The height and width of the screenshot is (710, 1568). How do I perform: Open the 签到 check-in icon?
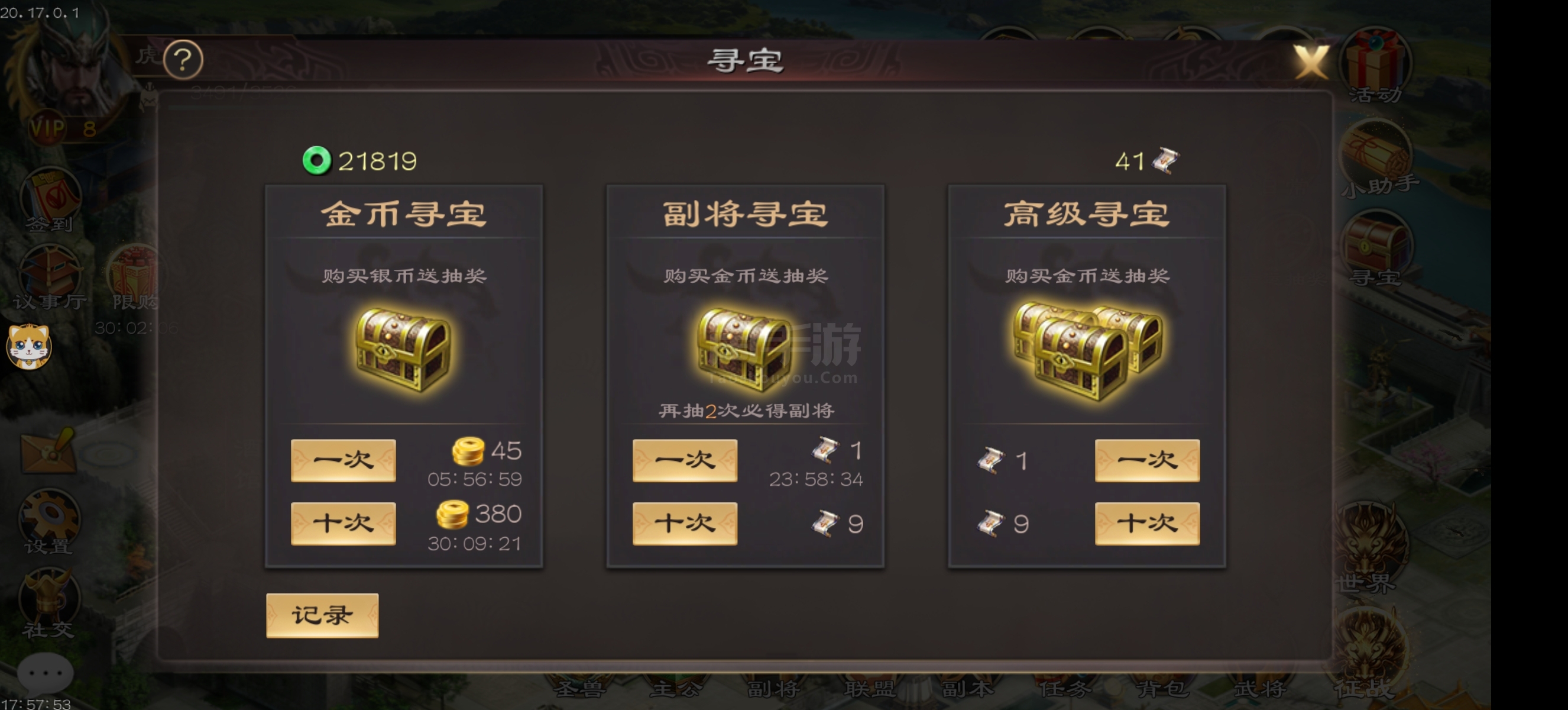coord(50,201)
